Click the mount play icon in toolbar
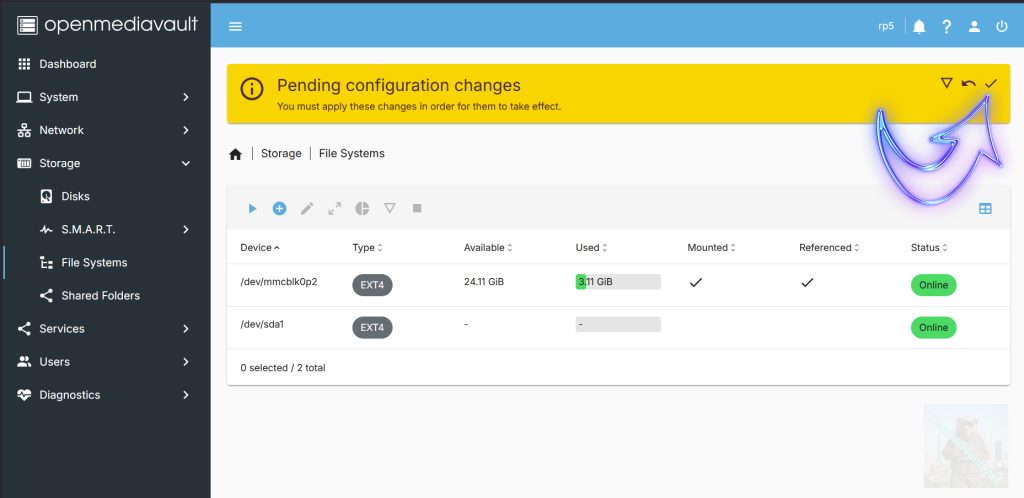 point(252,208)
